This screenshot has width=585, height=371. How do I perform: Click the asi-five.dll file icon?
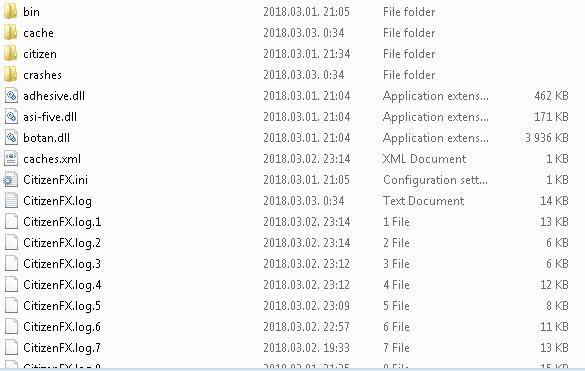[11, 117]
